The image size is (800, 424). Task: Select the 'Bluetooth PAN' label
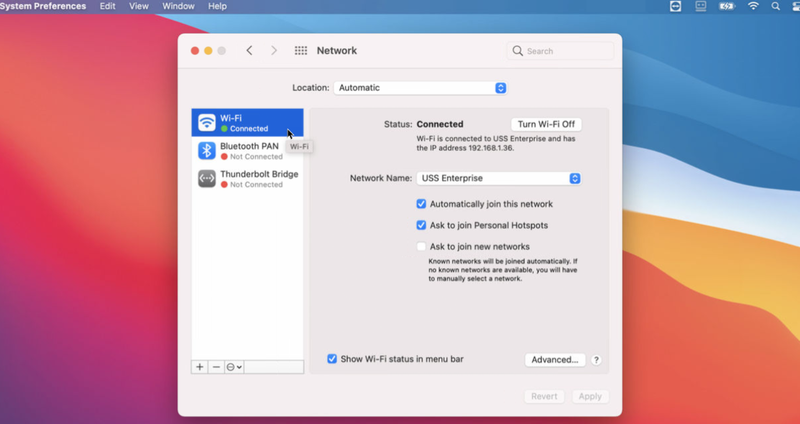point(249,146)
